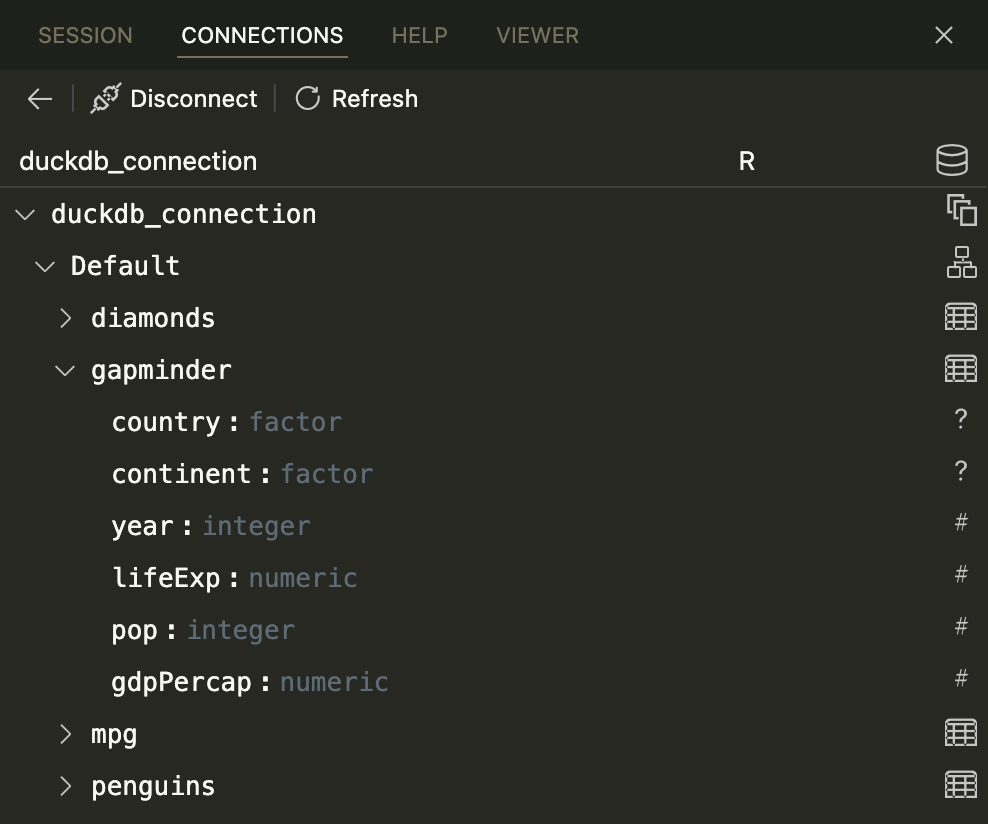
Task: Click the penguins table grid icon
Action: tap(961, 785)
